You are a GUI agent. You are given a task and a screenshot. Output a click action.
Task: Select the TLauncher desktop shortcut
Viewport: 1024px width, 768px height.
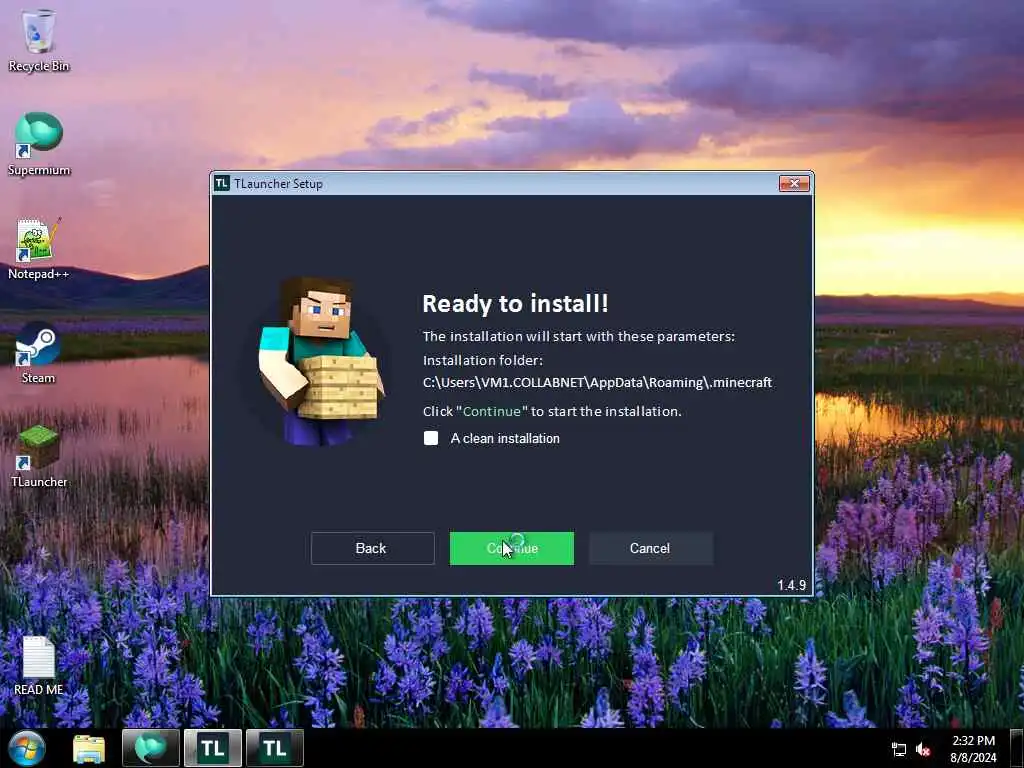click(x=39, y=456)
